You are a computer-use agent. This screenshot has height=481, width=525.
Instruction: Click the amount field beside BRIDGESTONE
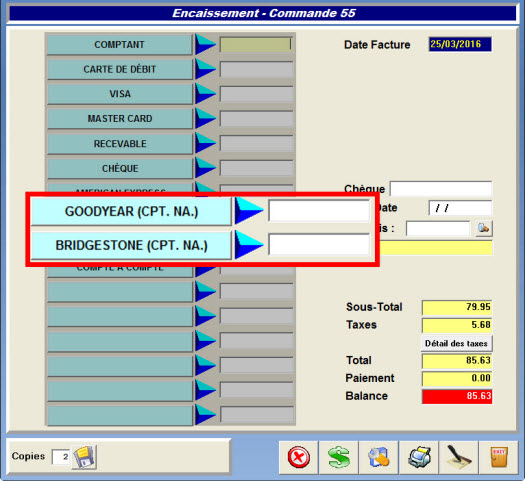319,245
